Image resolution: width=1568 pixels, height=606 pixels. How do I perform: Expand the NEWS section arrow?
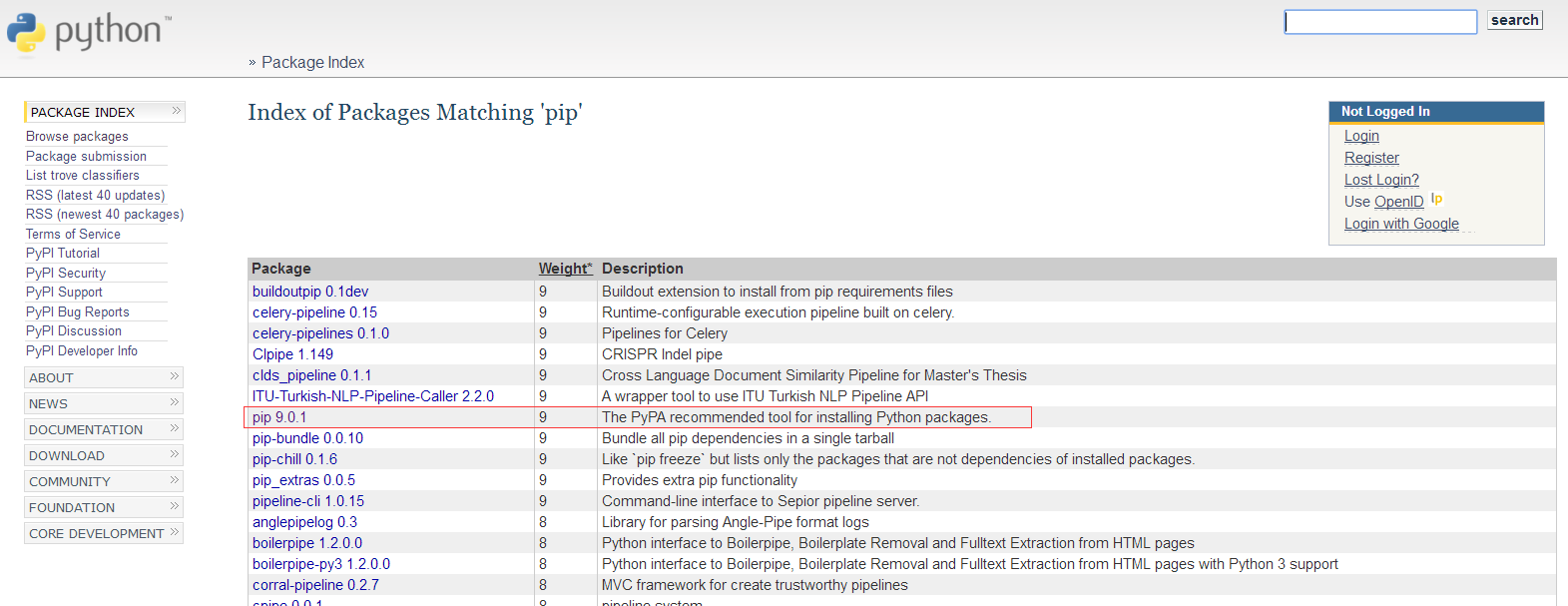175,402
